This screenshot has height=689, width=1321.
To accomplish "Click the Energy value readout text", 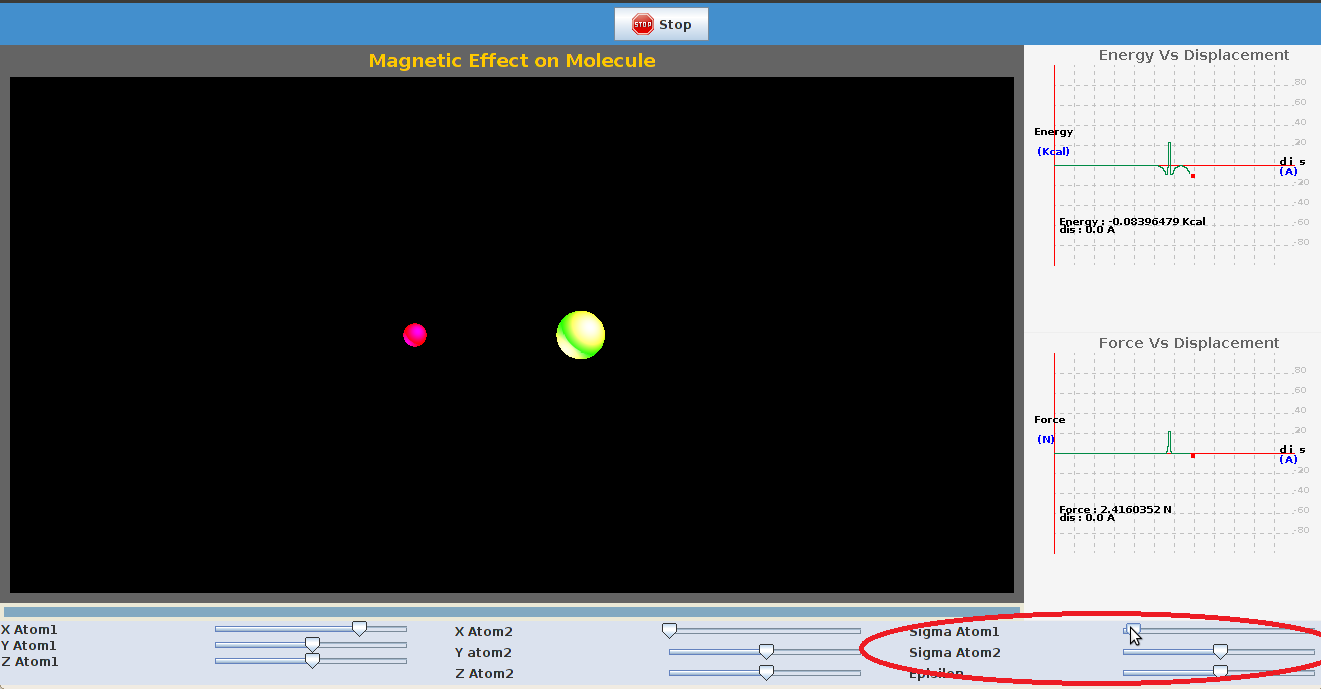I will coord(1132,221).
